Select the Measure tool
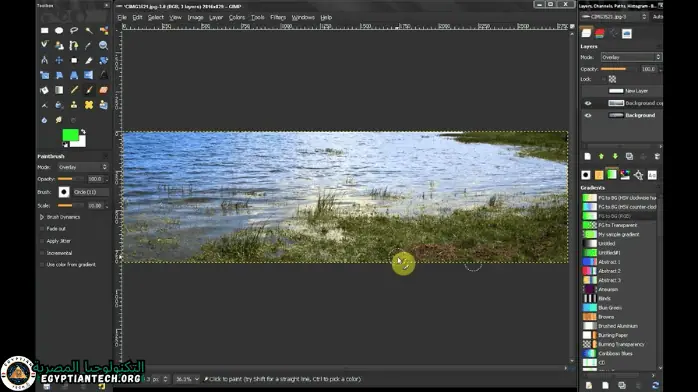The height and width of the screenshot is (392, 698). 45,60
